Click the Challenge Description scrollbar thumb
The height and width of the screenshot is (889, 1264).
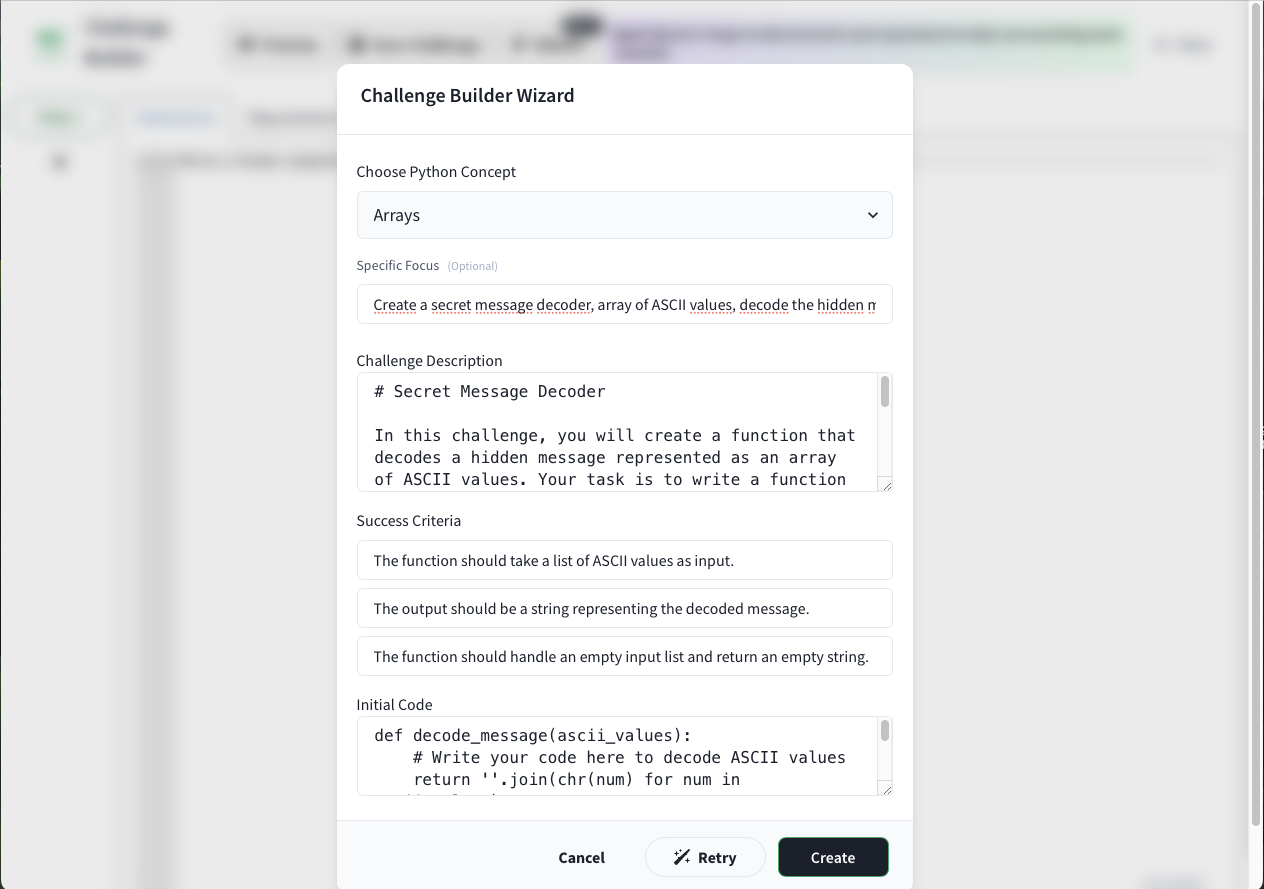coord(885,392)
